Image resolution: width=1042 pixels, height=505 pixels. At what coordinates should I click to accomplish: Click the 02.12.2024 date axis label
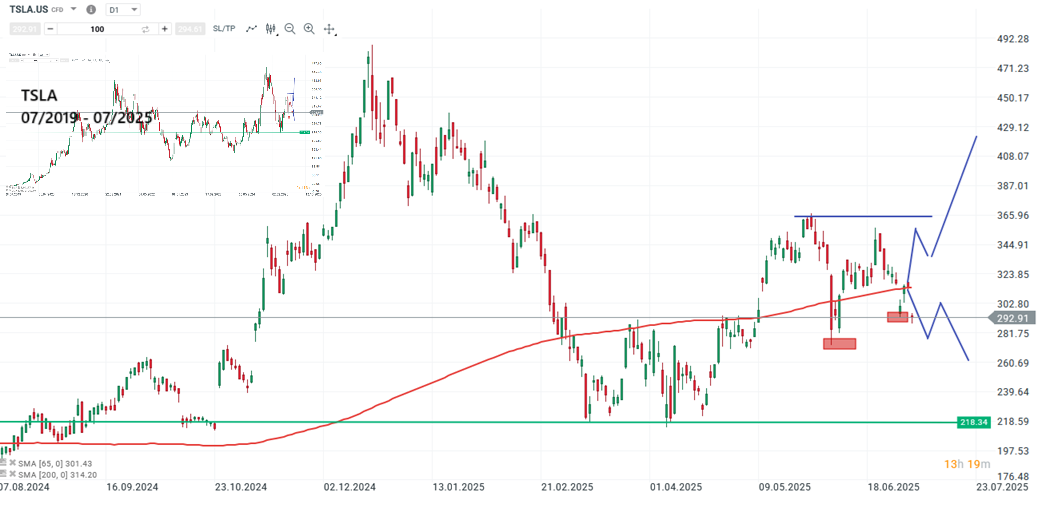(x=349, y=487)
